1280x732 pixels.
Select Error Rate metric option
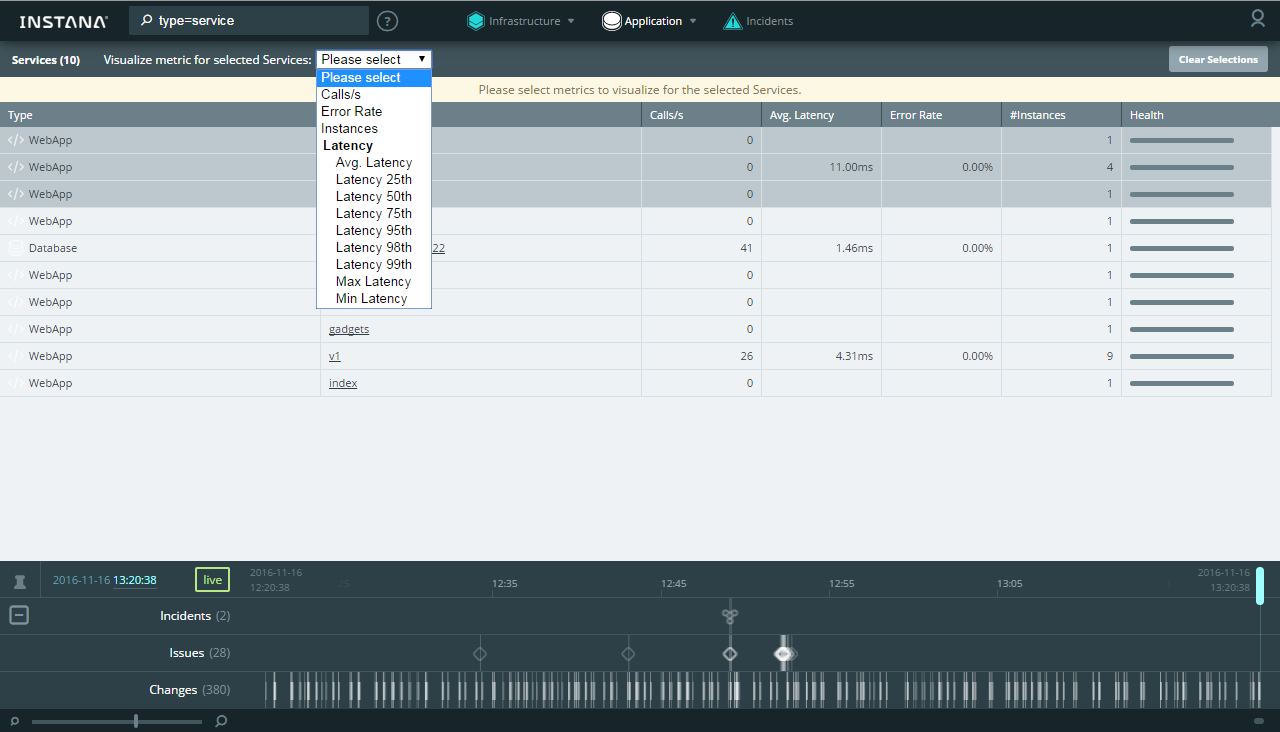coord(374,112)
